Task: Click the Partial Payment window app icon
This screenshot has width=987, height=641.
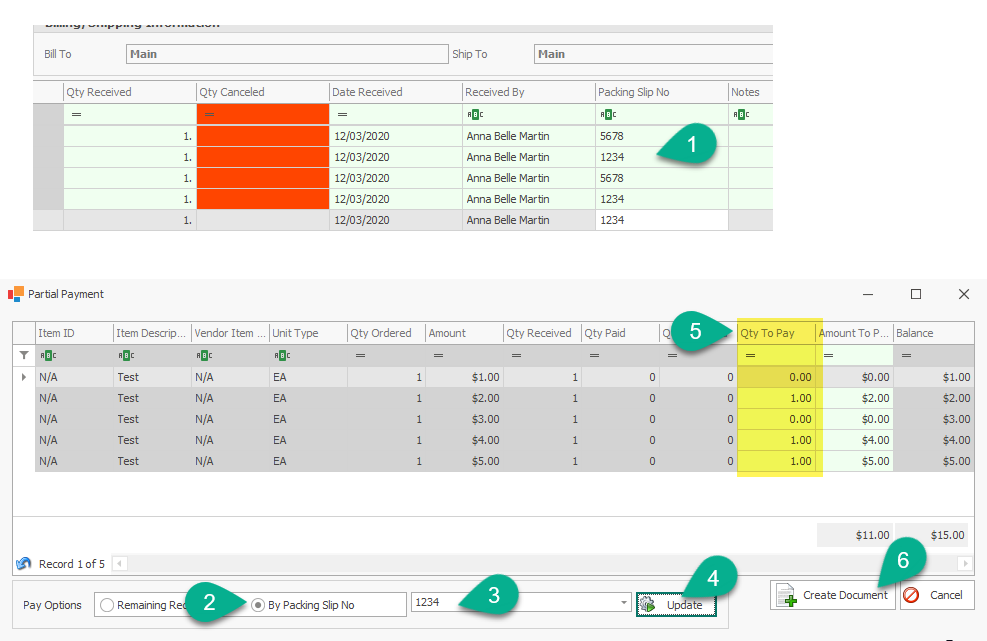Action: click(x=16, y=294)
